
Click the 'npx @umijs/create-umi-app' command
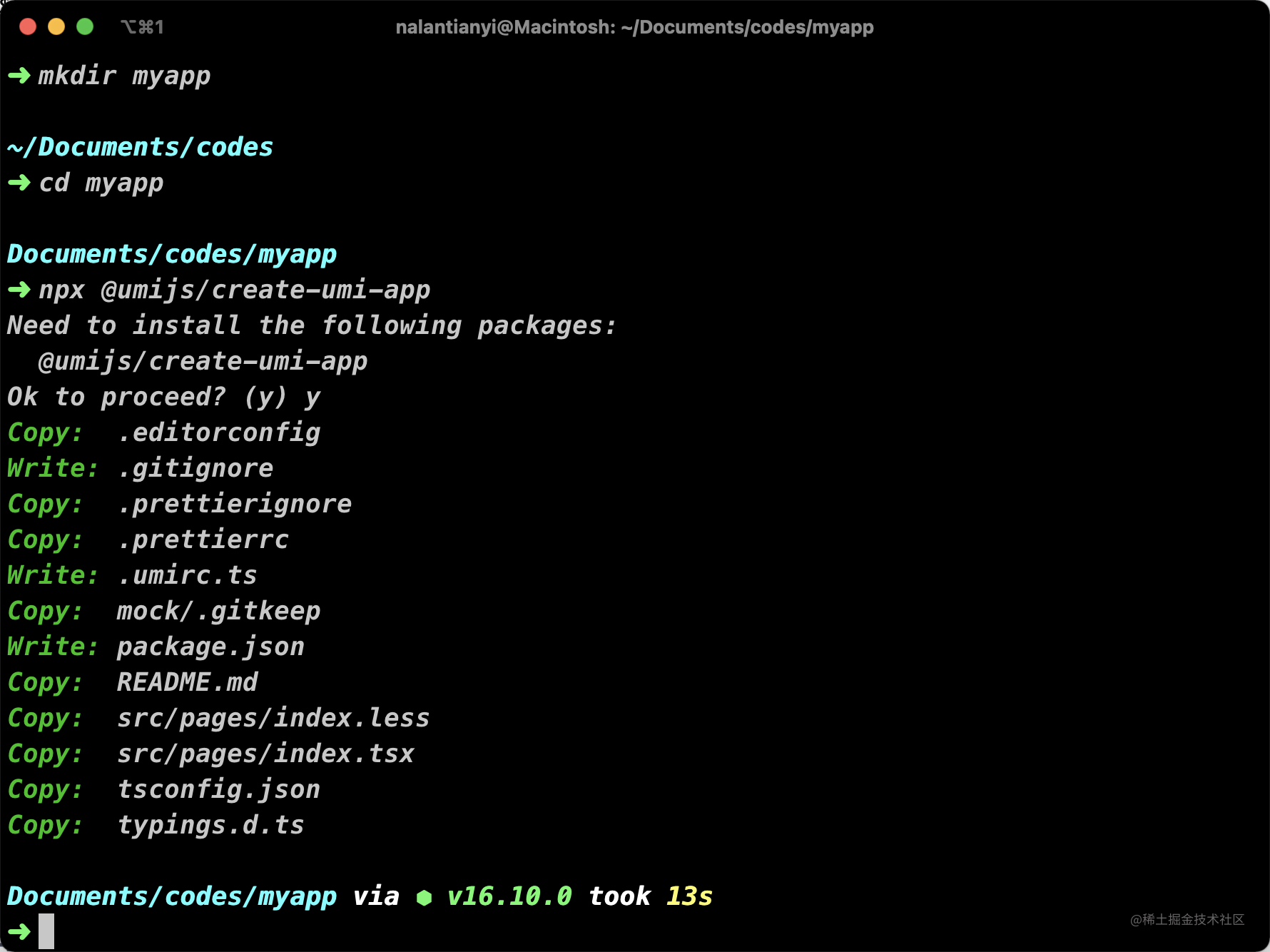pyautogui.click(x=234, y=290)
